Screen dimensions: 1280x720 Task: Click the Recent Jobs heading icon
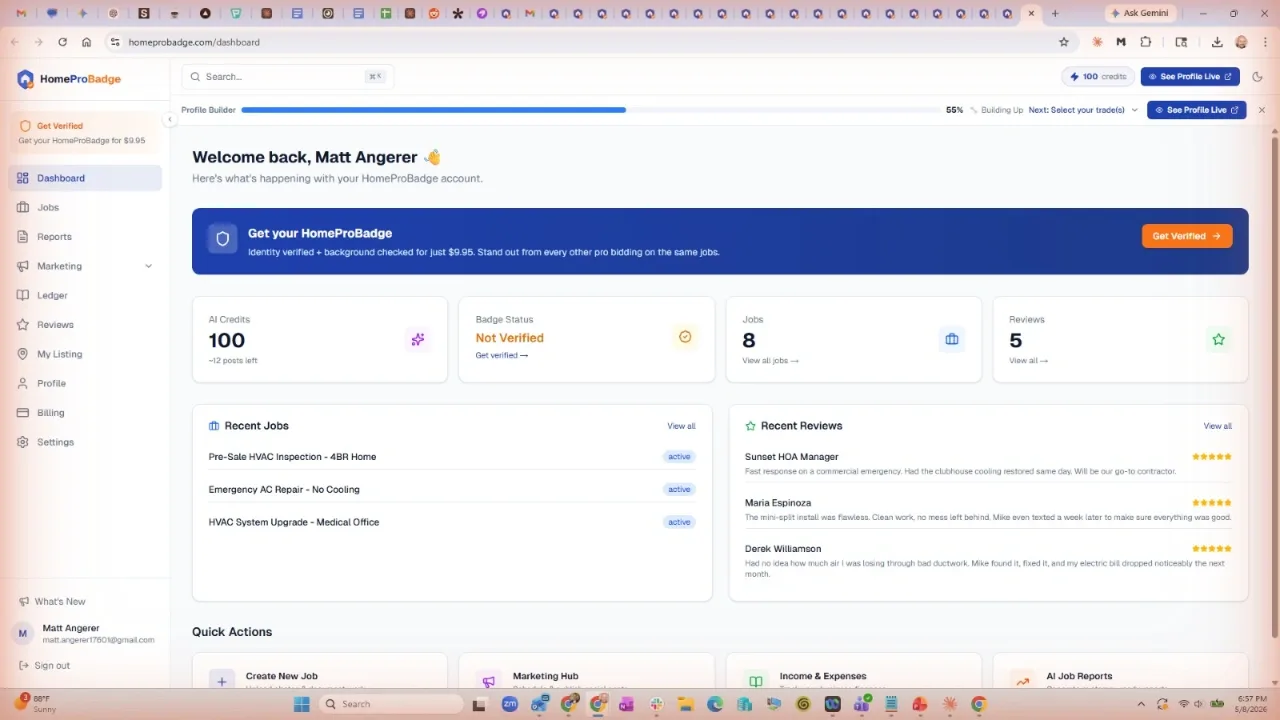pyautogui.click(x=214, y=426)
